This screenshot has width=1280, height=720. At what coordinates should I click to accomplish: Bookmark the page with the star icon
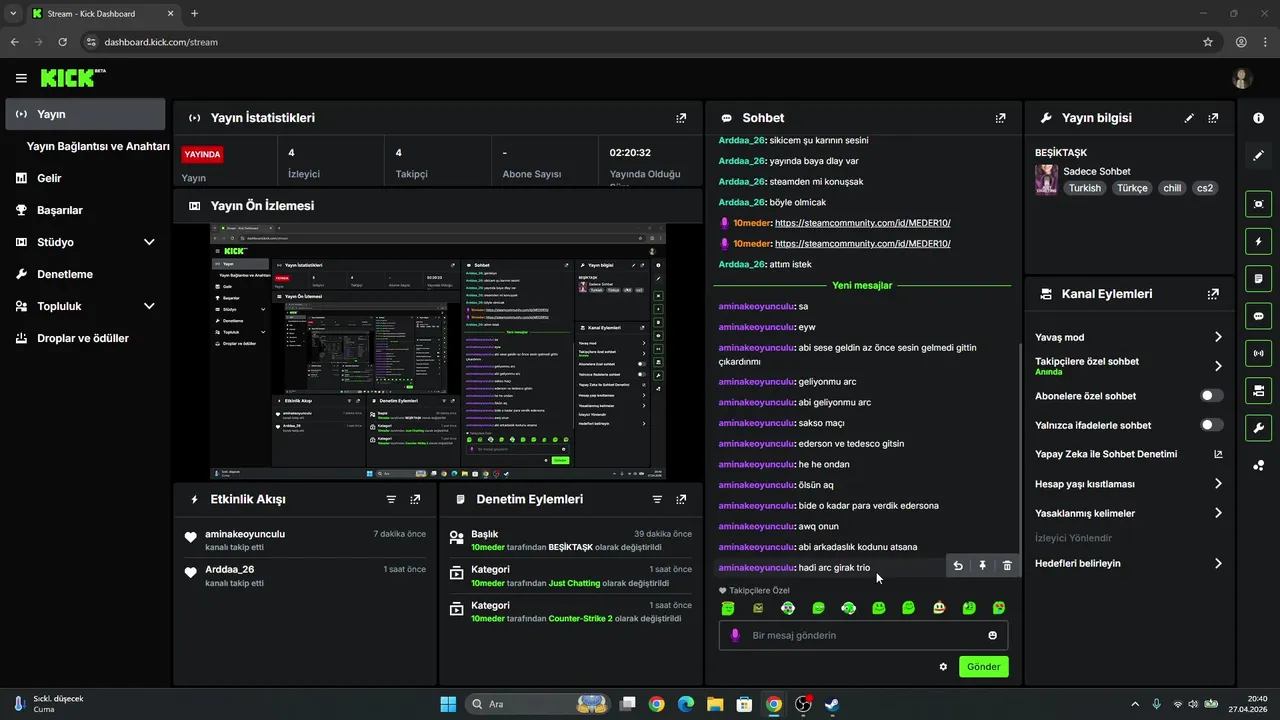point(1208,42)
